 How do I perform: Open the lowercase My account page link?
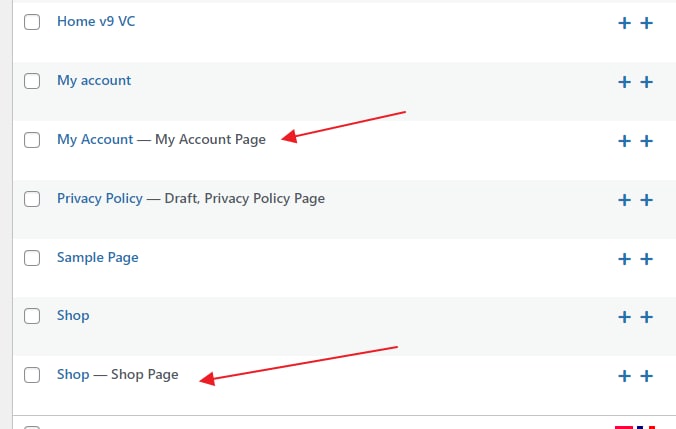94,81
